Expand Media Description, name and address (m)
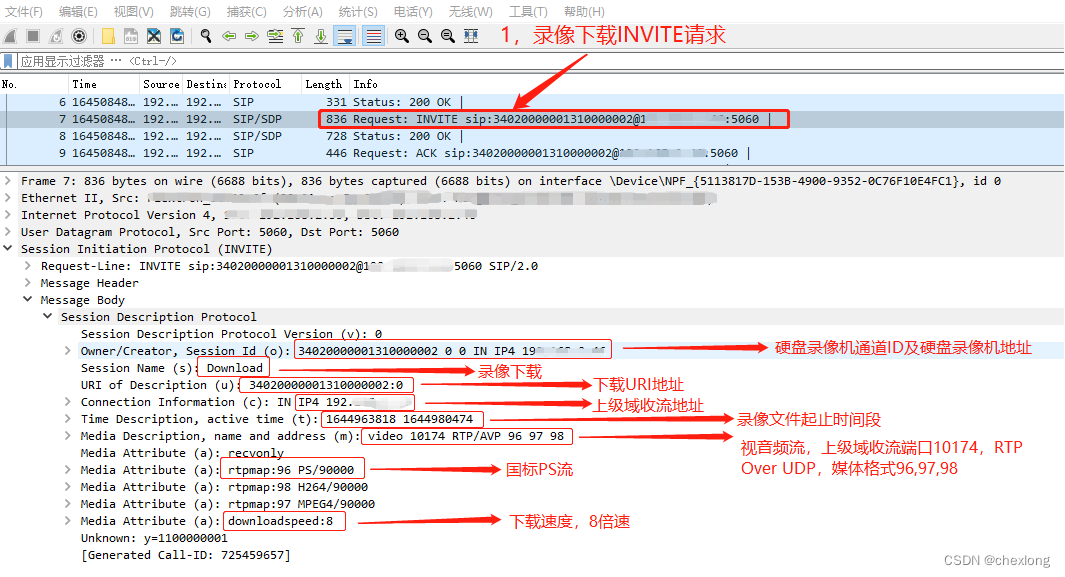 click(x=67, y=436)
